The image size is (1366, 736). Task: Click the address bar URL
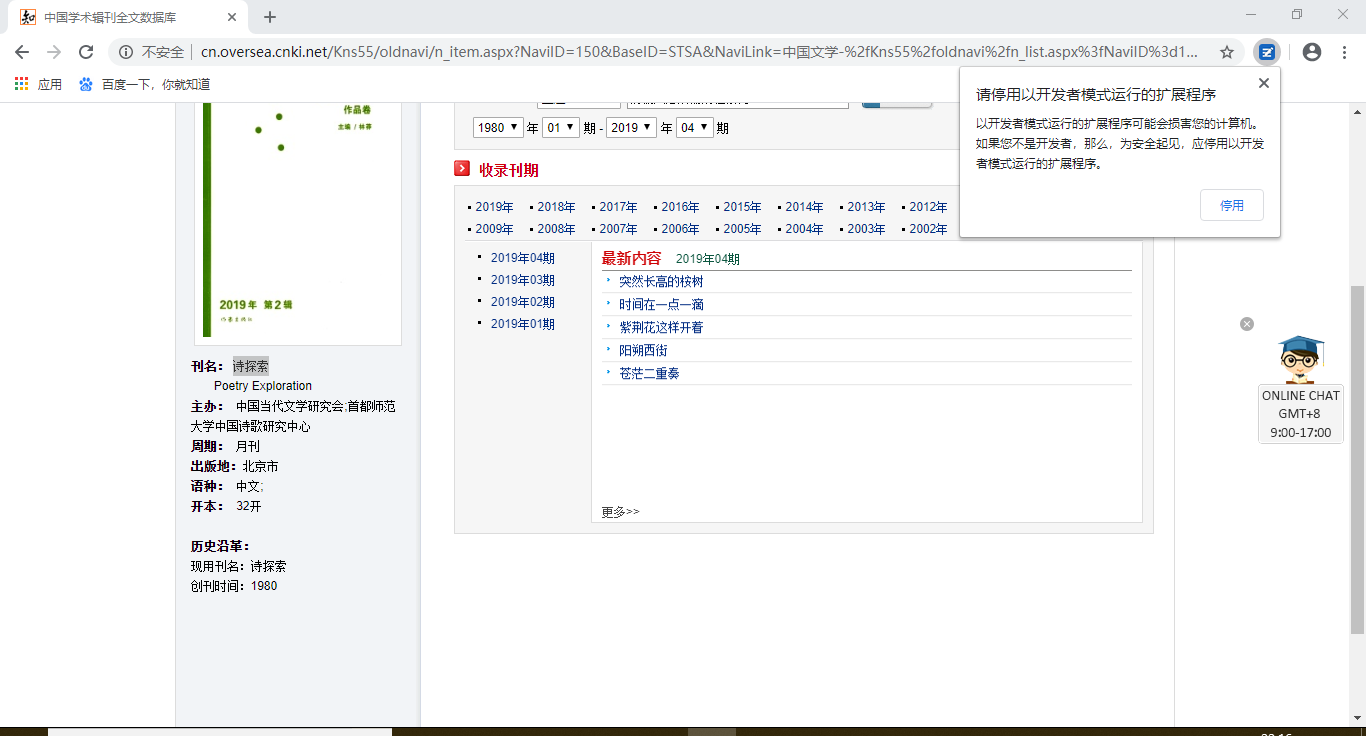(x=700, y=52)
